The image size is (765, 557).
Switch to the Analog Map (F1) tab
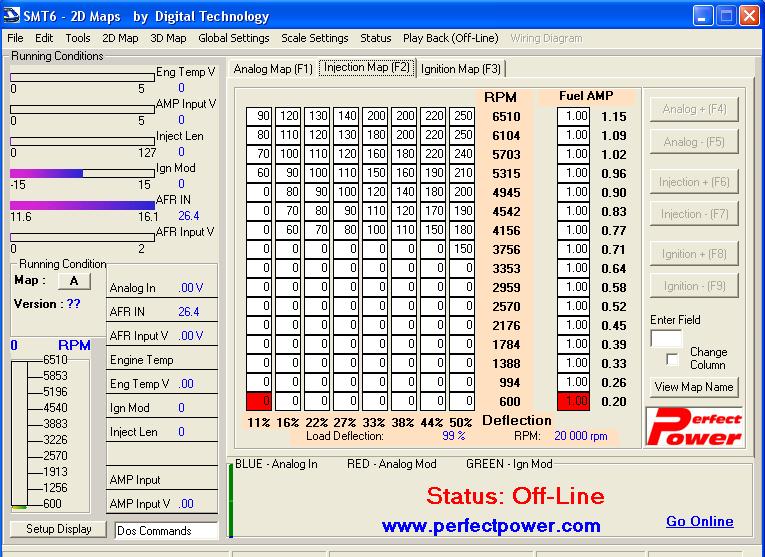point(273,69)
